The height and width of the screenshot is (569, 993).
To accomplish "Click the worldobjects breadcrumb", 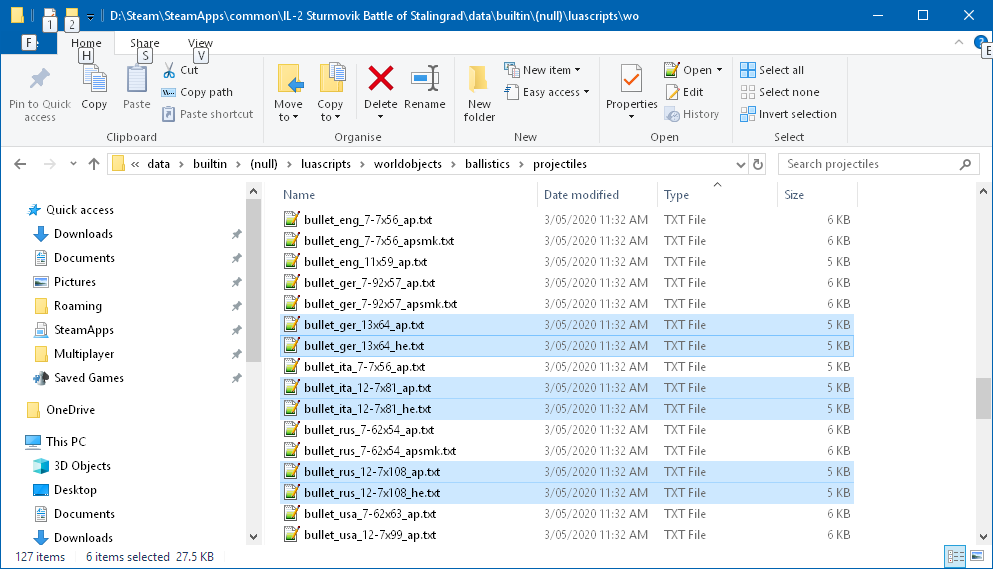I will tap(408, 164).
